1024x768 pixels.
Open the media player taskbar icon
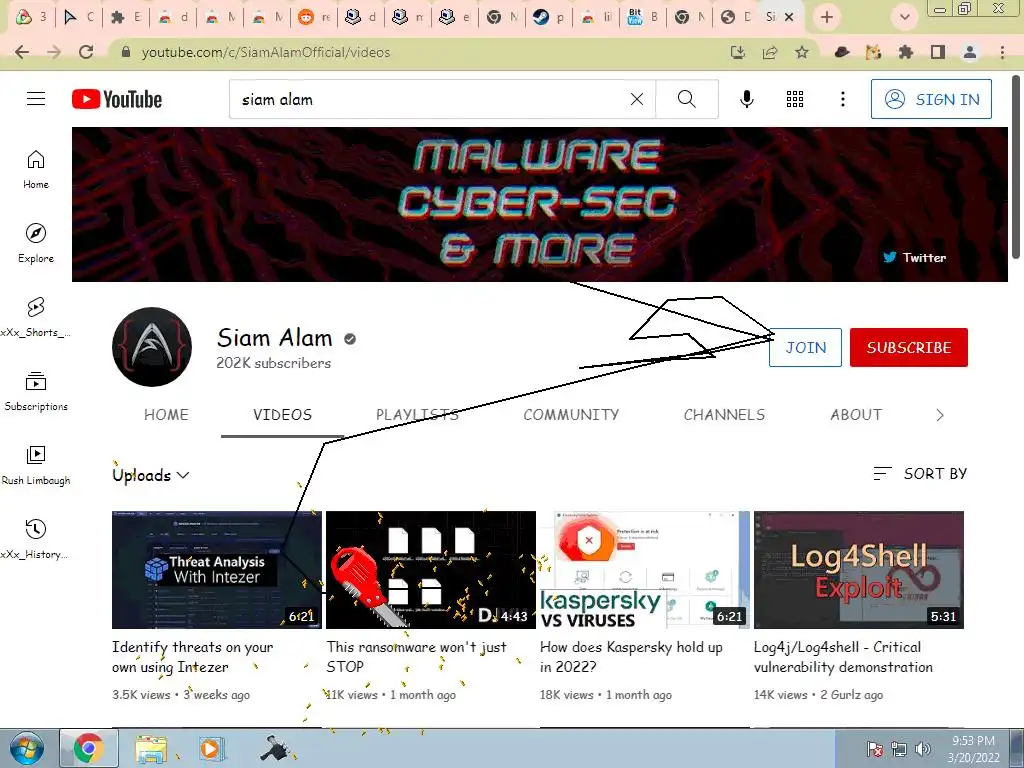coord(211,748)
